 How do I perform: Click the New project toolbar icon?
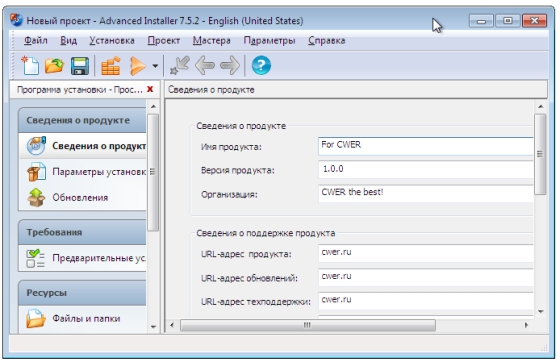point(30,66)
